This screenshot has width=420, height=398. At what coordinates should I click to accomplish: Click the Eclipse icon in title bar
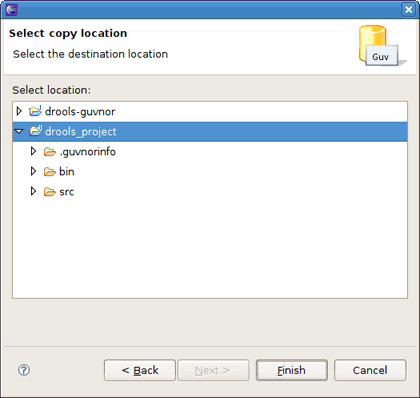pos(11,9)
